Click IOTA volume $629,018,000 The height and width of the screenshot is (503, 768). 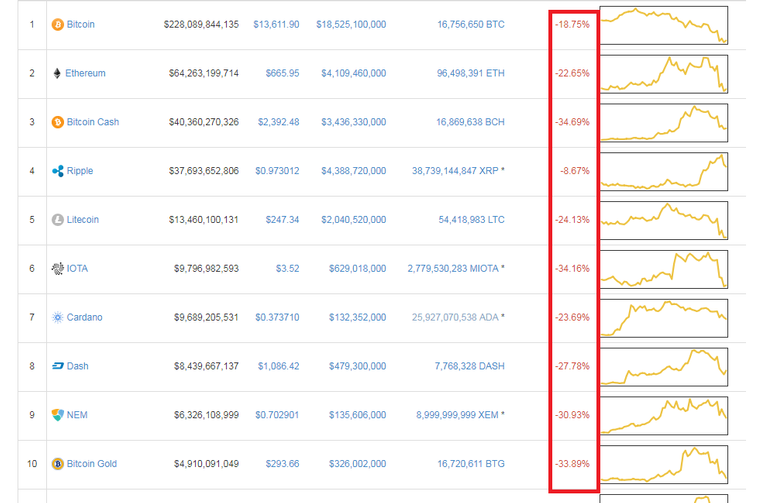(x=358, y=268)
